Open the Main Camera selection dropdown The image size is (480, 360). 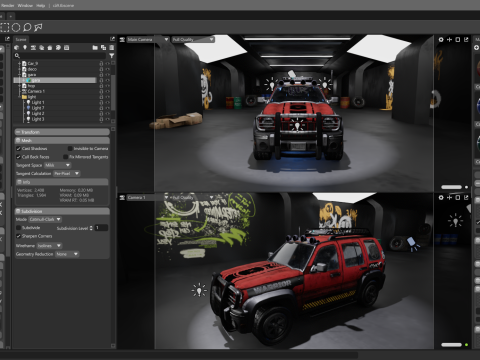click(148, 39)
